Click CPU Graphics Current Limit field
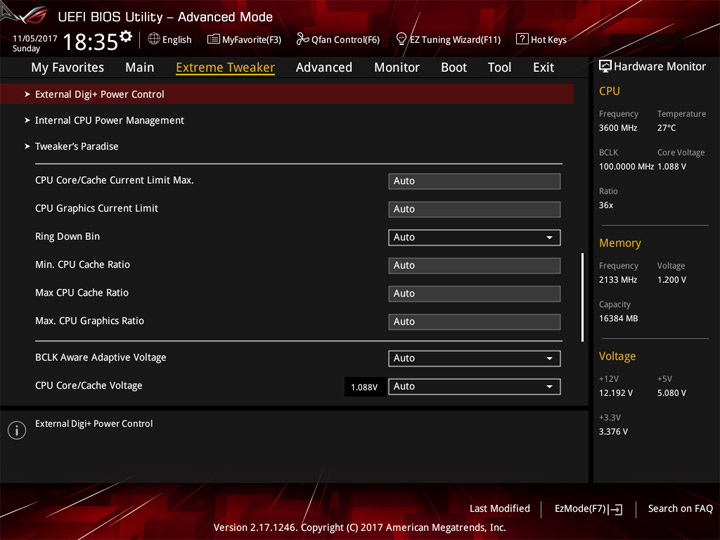Screen dimensions: 720x540 [474, 209]
